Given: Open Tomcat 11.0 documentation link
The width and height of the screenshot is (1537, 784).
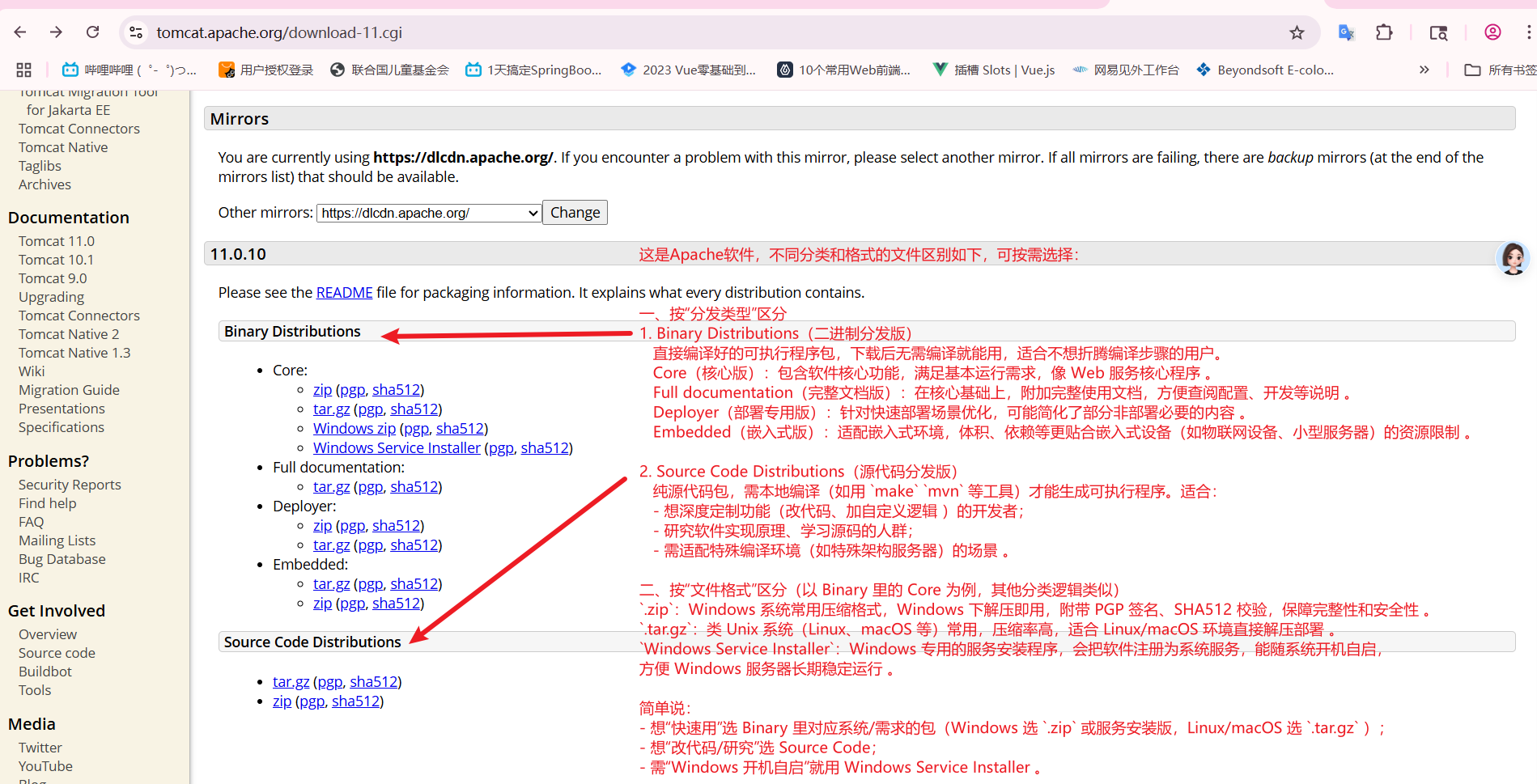Looking at the screenshot, I should coord(57,241).
